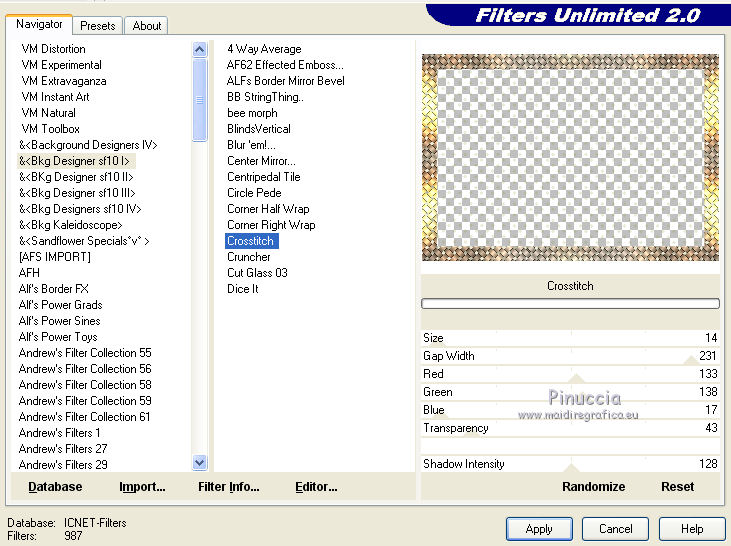Click the Red value slider
The height and width of the screenshot is (546, 731).
pyautogui.click(x=570, y=374)
